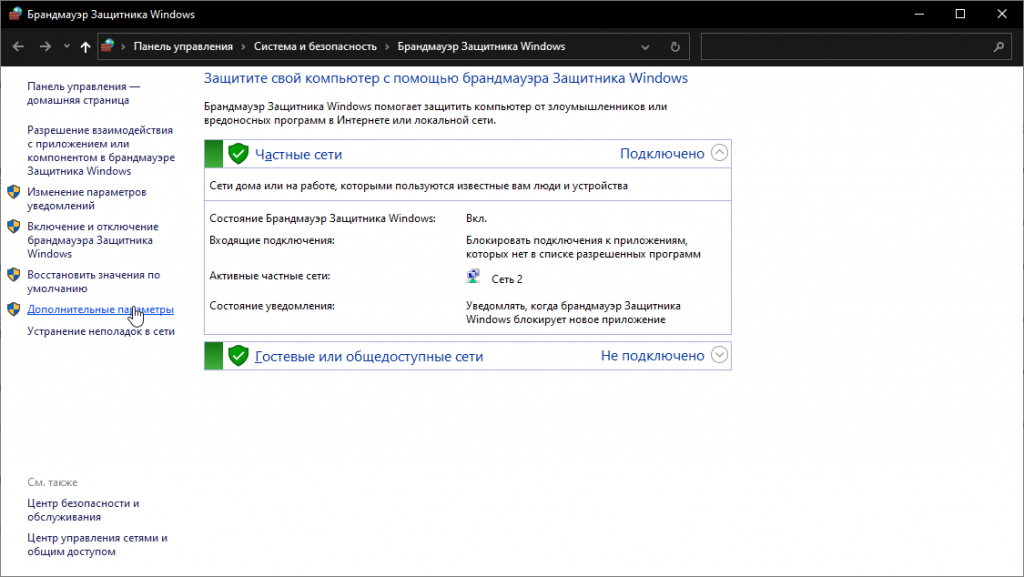Open Панель управления — домашняя страница
The width and height of the screenshot is (1024, 577).
(x=84, y=93)
